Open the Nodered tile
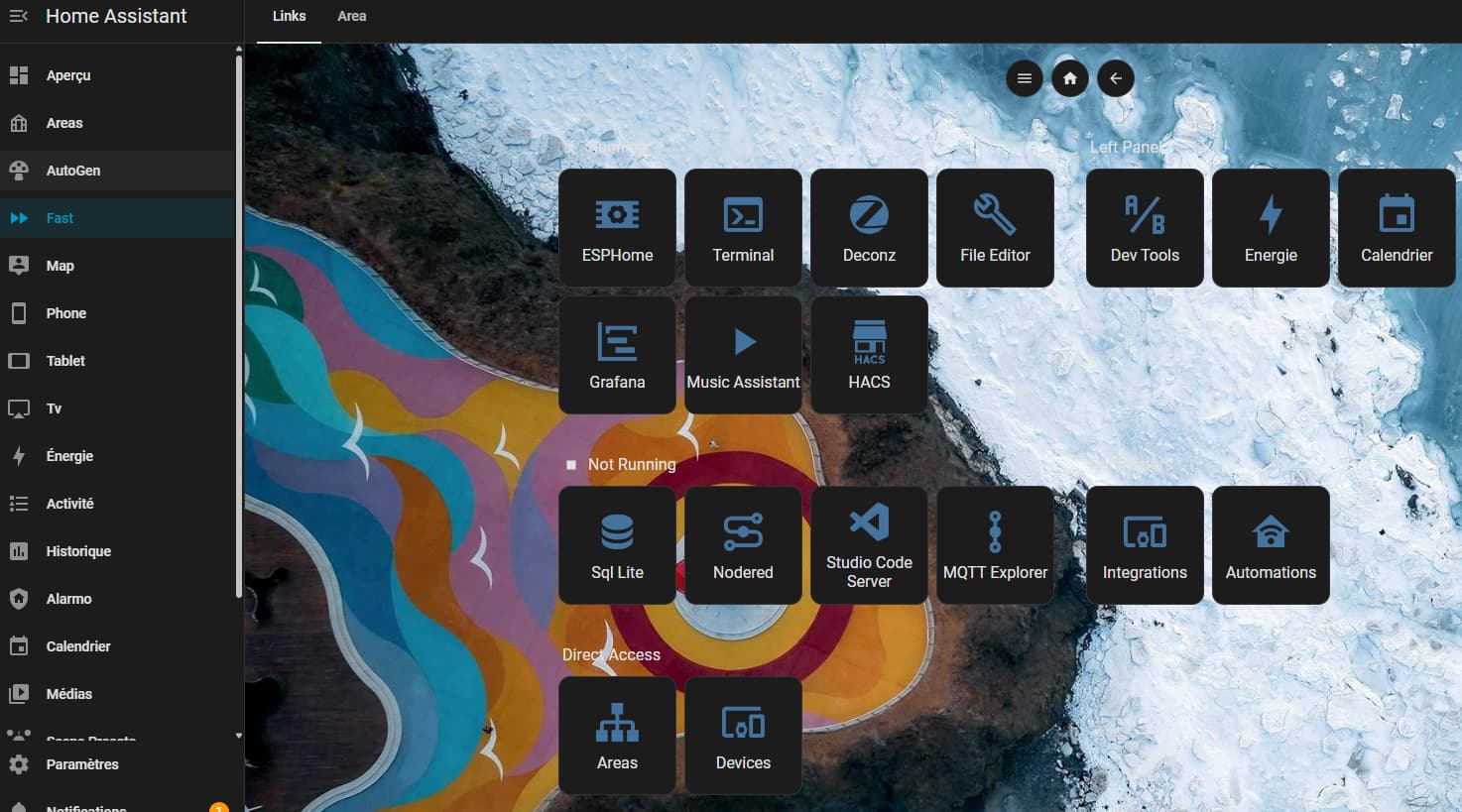Screen dimensions: 1462x812 pyautogui.click(x=743, y=545)
